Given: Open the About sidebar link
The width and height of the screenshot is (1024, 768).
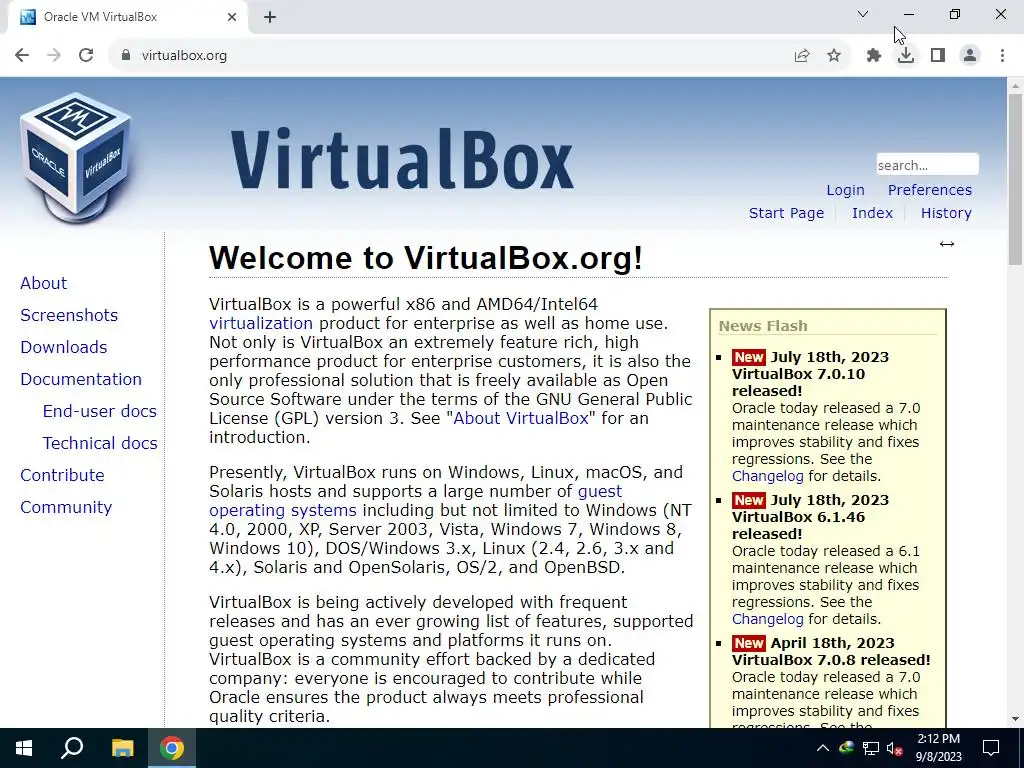Looking at the screenshot, I should (43, 283).
